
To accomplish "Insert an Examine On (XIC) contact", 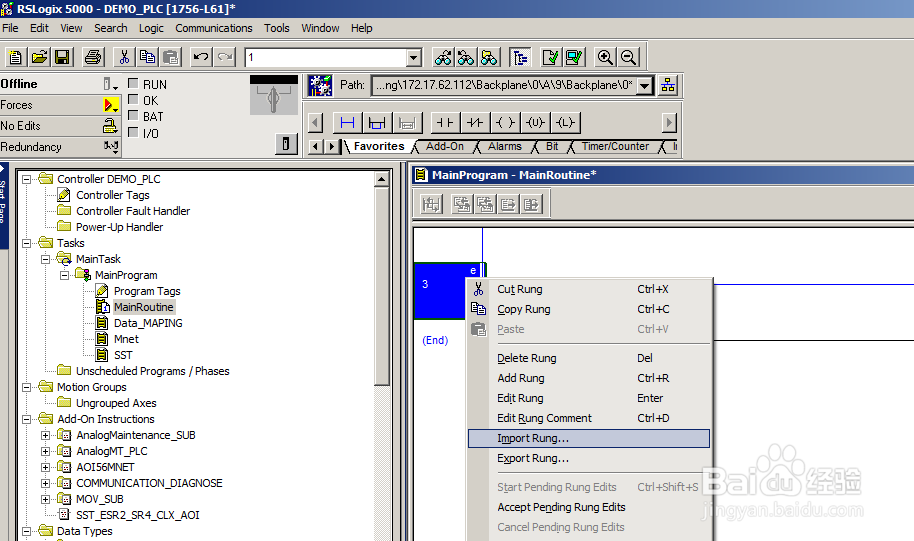I will 445,123.
